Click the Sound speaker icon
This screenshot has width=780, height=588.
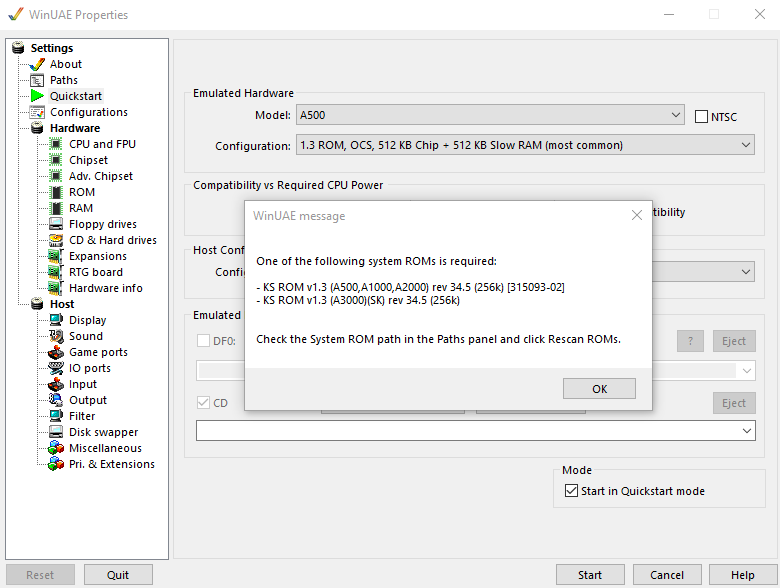coord(56,336)
